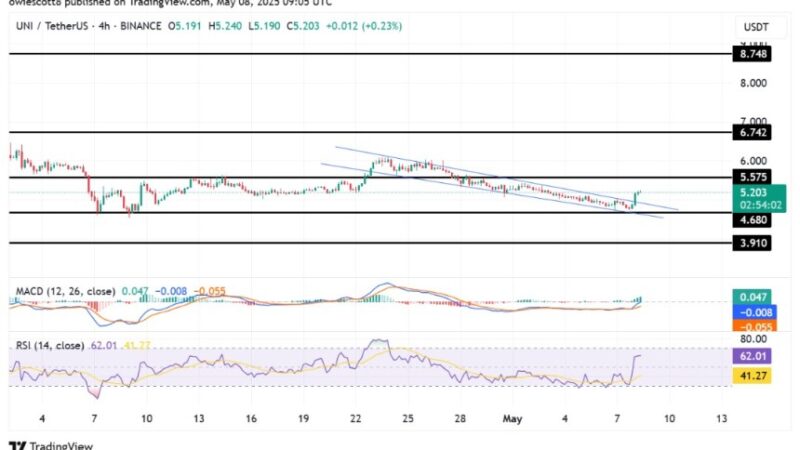Click the UNI / TetherUS symbol title
The height and width of the screenshot is (450, 800).
(x=52, y=26)
